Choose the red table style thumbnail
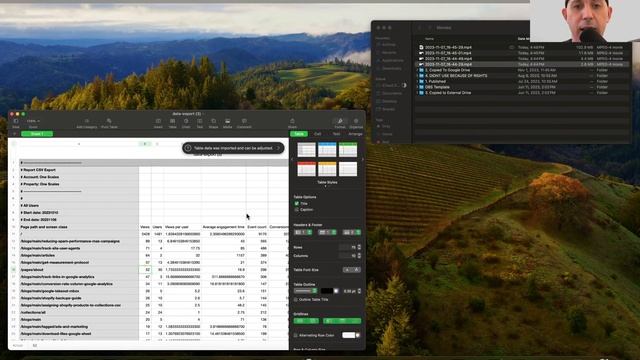 [307, 169]
